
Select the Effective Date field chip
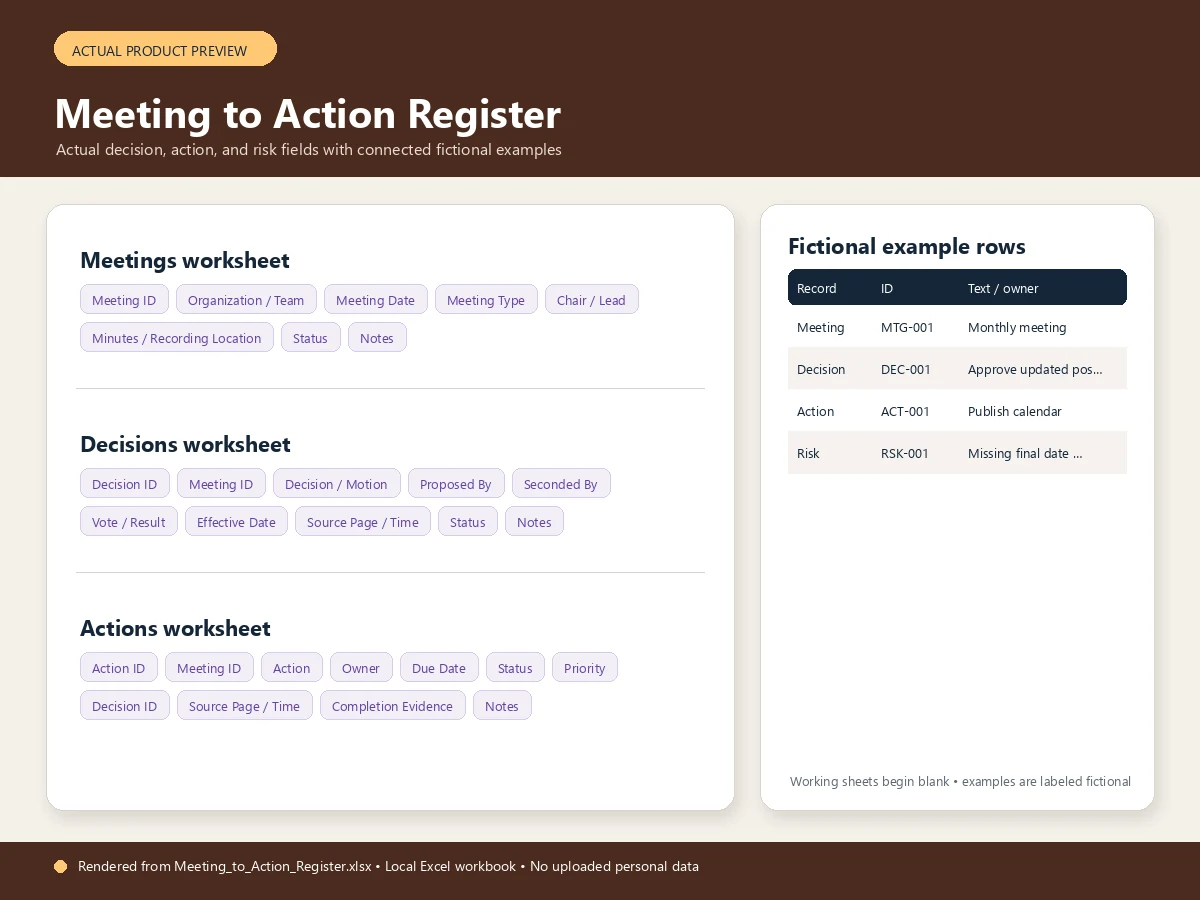(x=236, y=522)
